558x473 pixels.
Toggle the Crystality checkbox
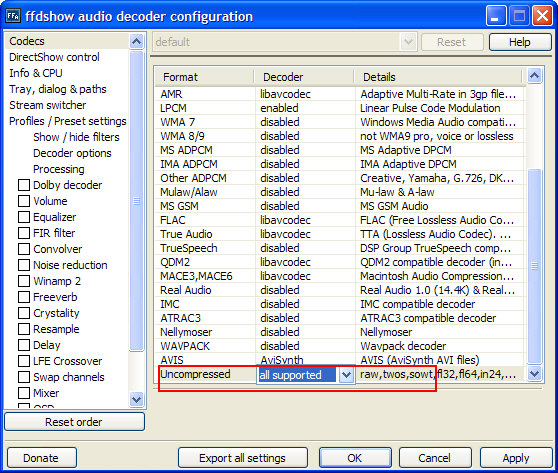coord(24,313)
